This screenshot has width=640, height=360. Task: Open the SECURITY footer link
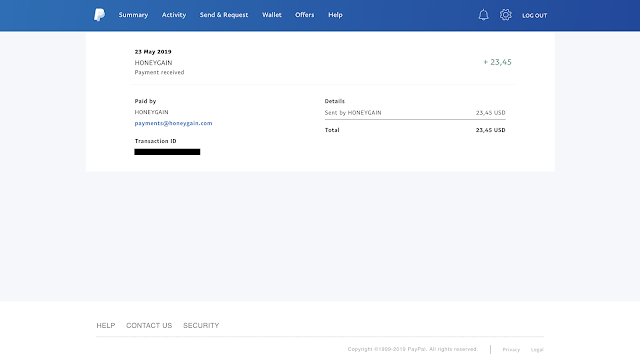tap(201, 325)
